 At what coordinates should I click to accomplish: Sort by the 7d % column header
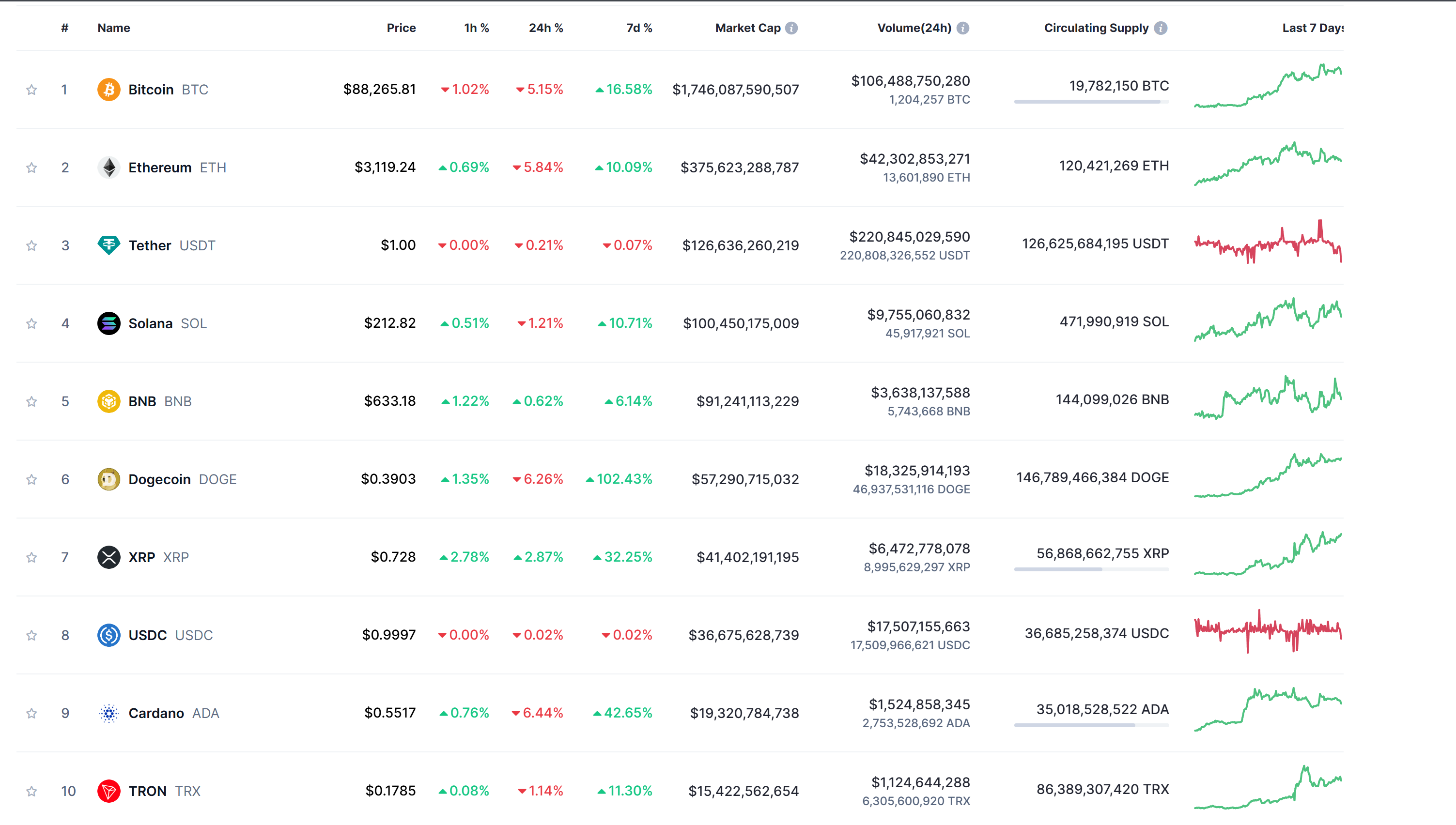point(639,29)
